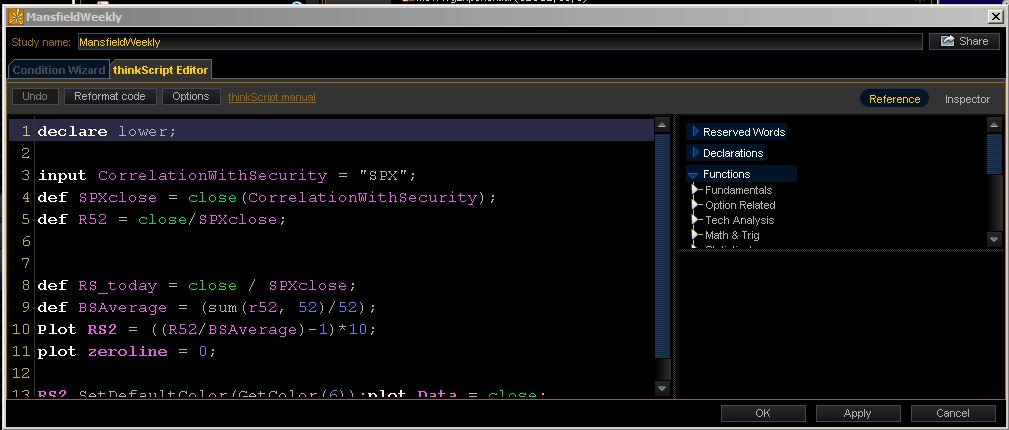This screenshot has height=430, width=1009.
Task: Open the thinkScript manual link
Action: 271,97
